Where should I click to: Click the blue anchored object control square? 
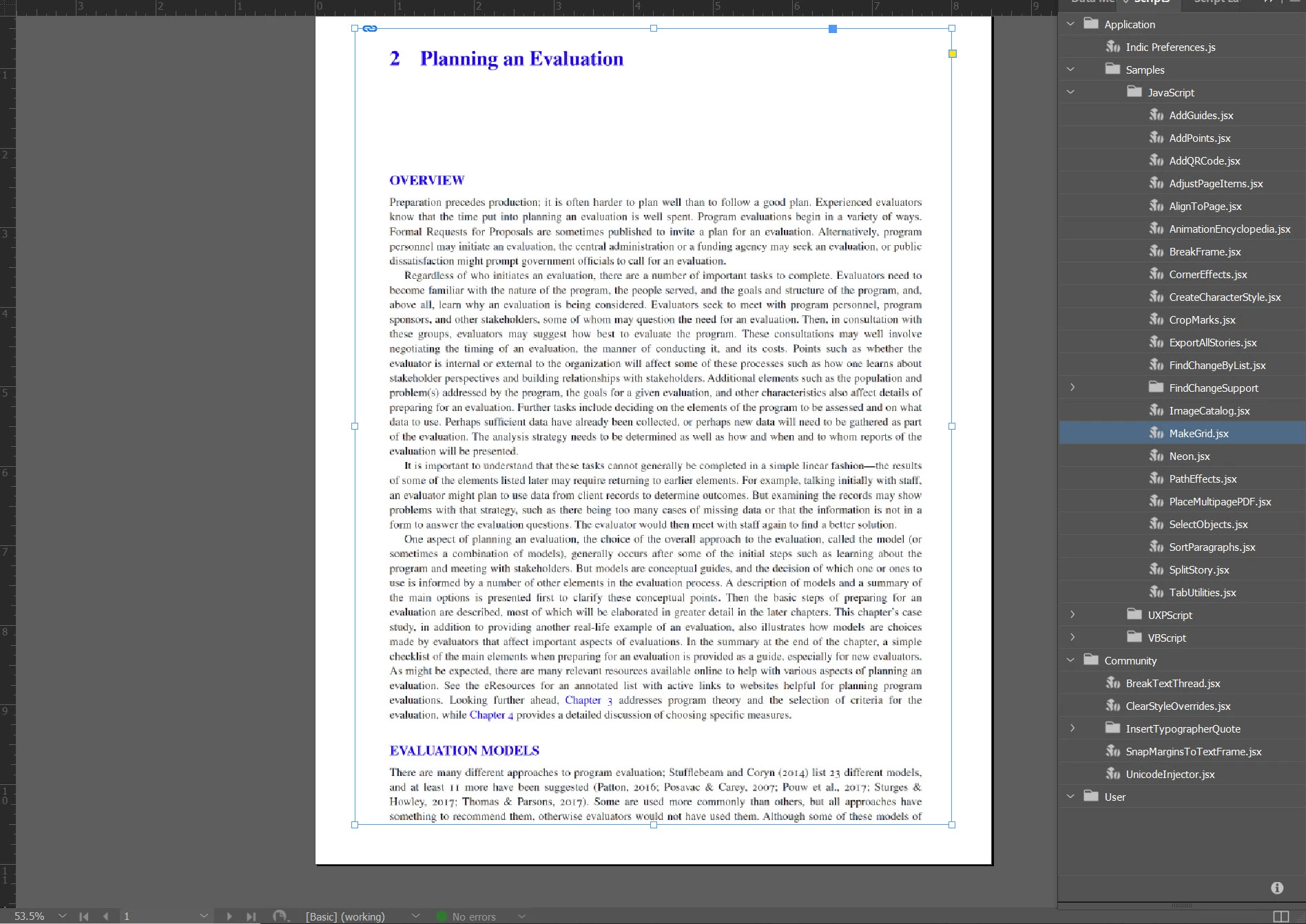pyautogui.click(x=833, y=29)
